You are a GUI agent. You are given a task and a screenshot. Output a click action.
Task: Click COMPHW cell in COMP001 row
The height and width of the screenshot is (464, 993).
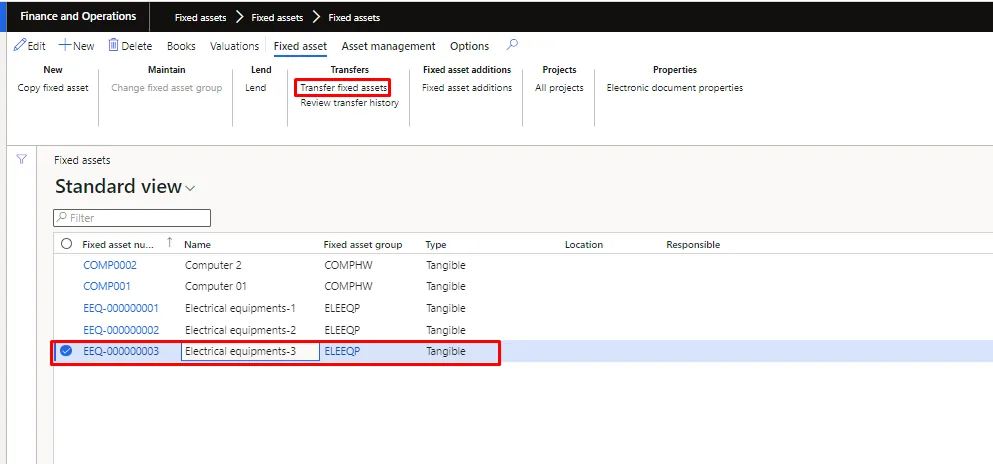346,286
